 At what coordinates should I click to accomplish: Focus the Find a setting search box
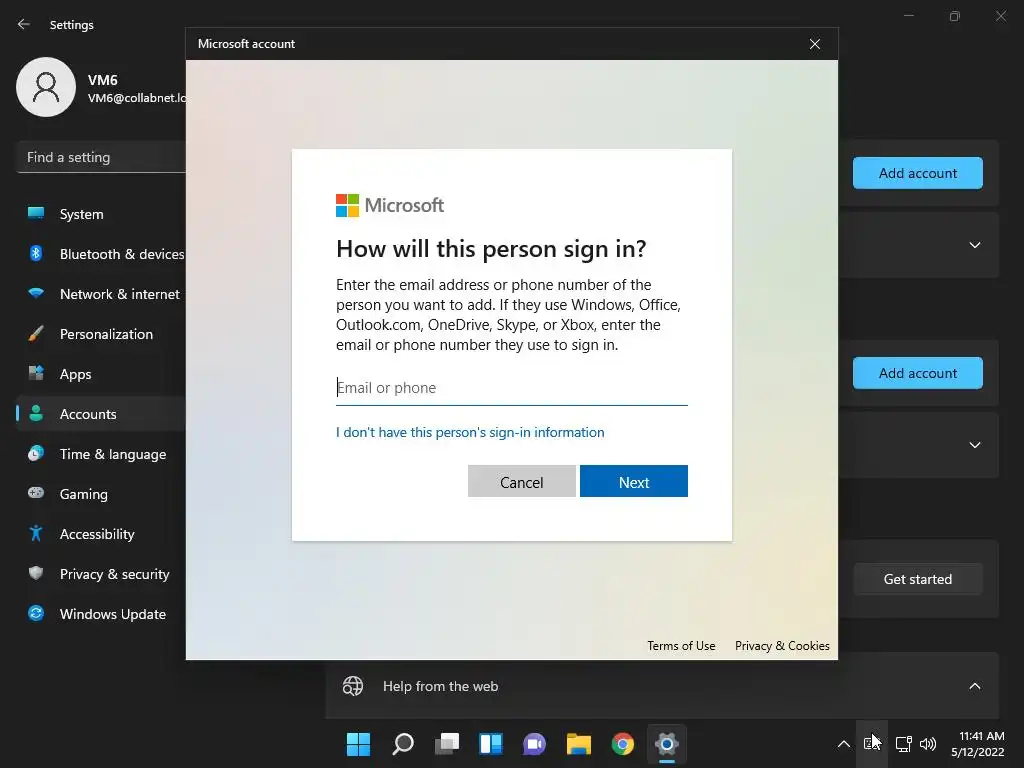coord(101,157)
